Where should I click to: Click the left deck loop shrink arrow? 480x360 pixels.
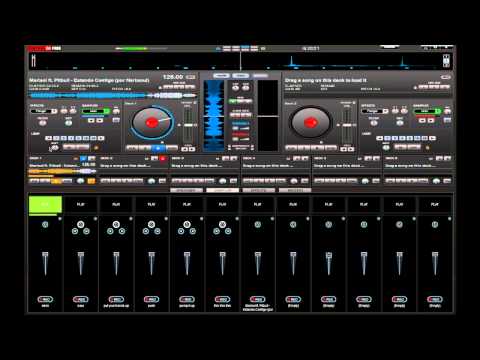point(49,138)
